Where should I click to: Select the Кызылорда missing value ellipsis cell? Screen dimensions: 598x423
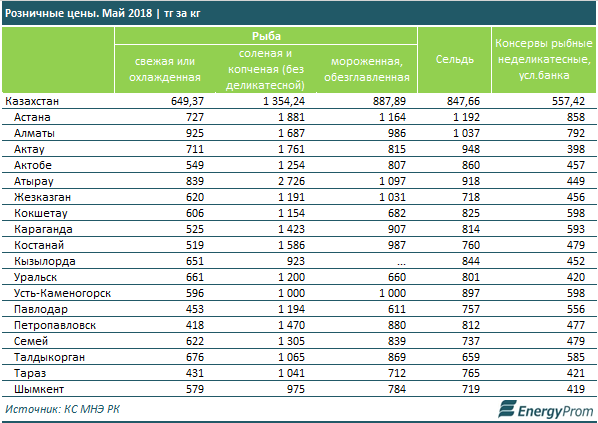coord(400,262)
